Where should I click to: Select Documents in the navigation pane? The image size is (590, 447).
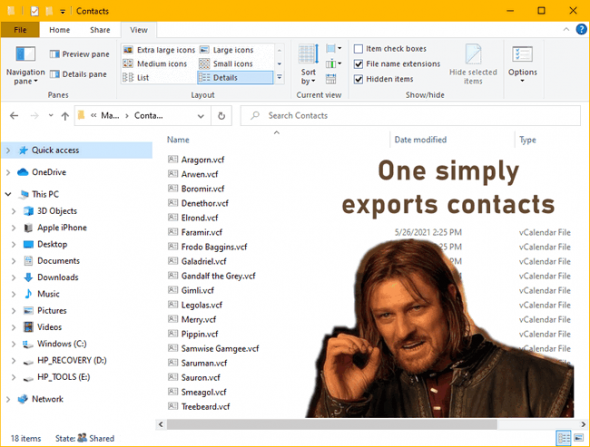coord(58,261)
